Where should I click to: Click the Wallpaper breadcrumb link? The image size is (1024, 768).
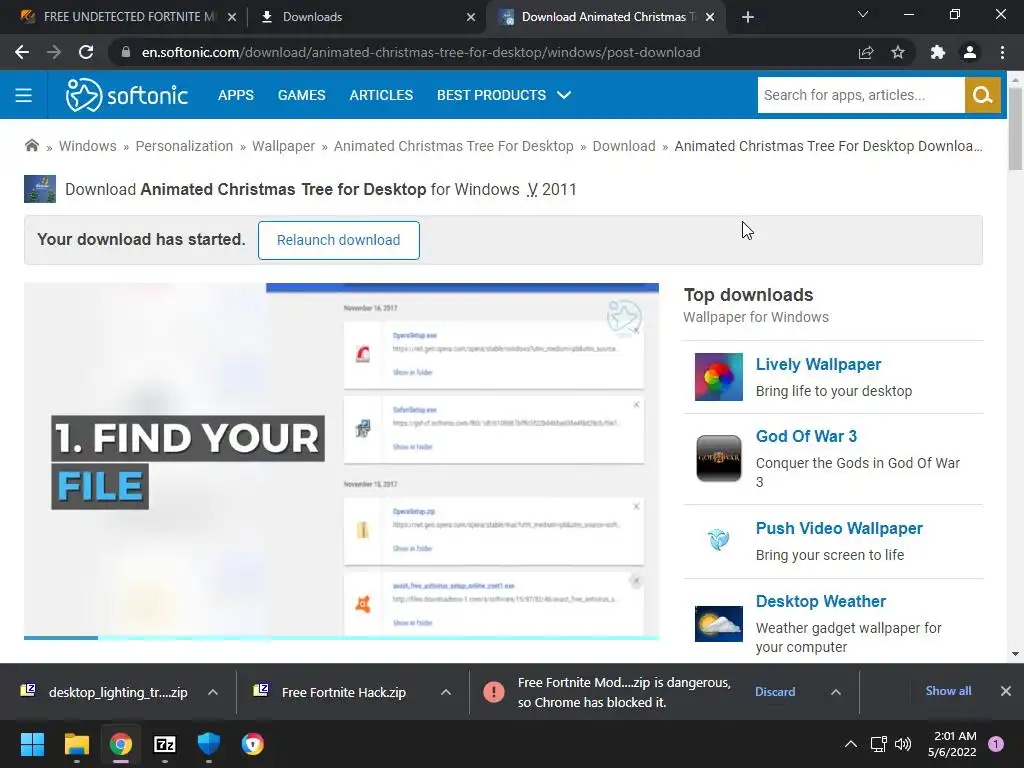[283, 146]
